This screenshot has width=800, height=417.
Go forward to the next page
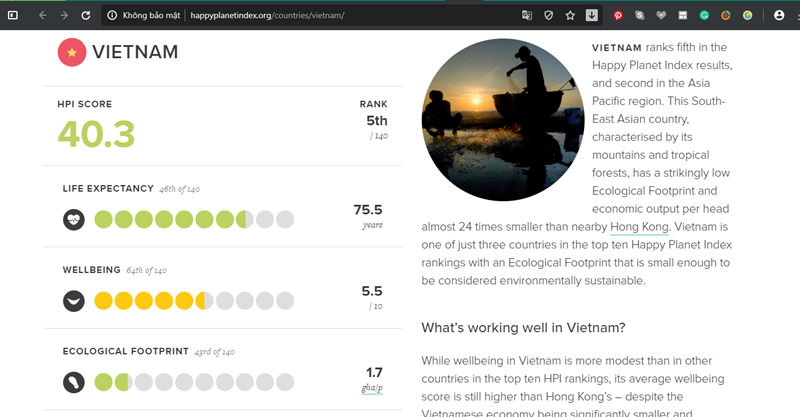coord(64,15)
